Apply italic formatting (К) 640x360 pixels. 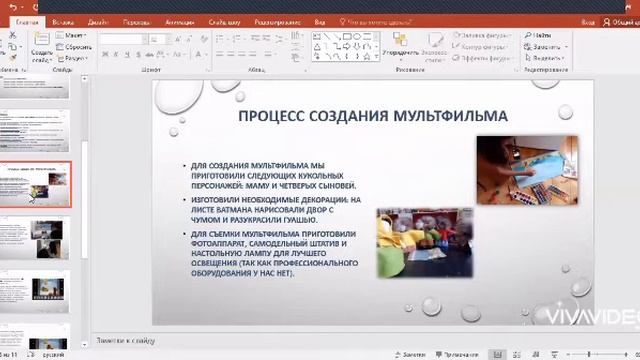click(116, 54)
